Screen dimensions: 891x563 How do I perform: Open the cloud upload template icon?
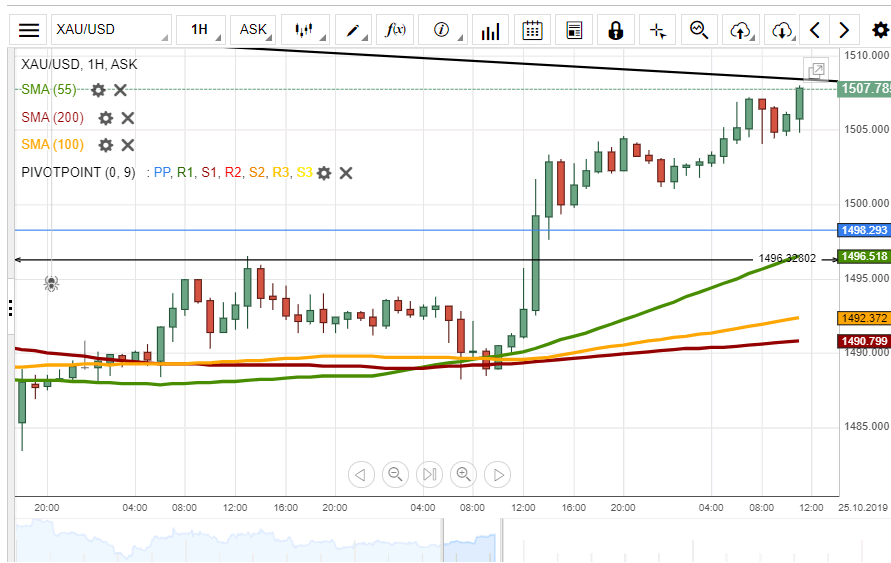click(x=740, y=30)
